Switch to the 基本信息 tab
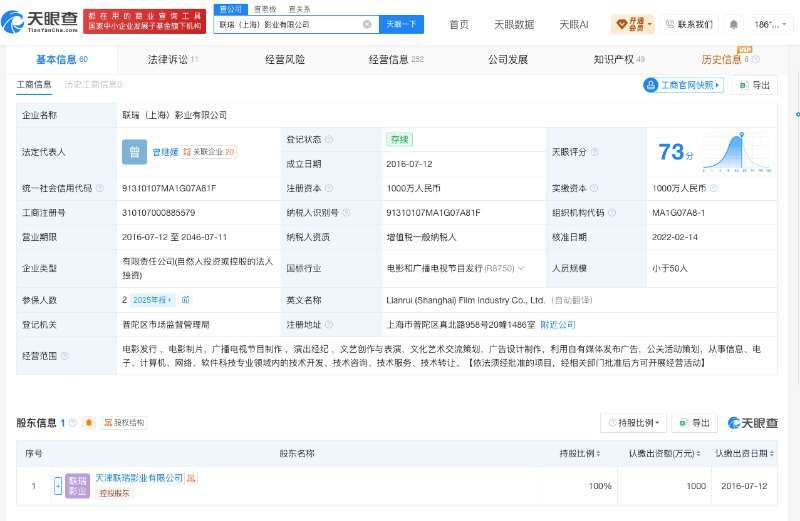The width and height of the screenshot is (800, 521). [x=62, y=60]
